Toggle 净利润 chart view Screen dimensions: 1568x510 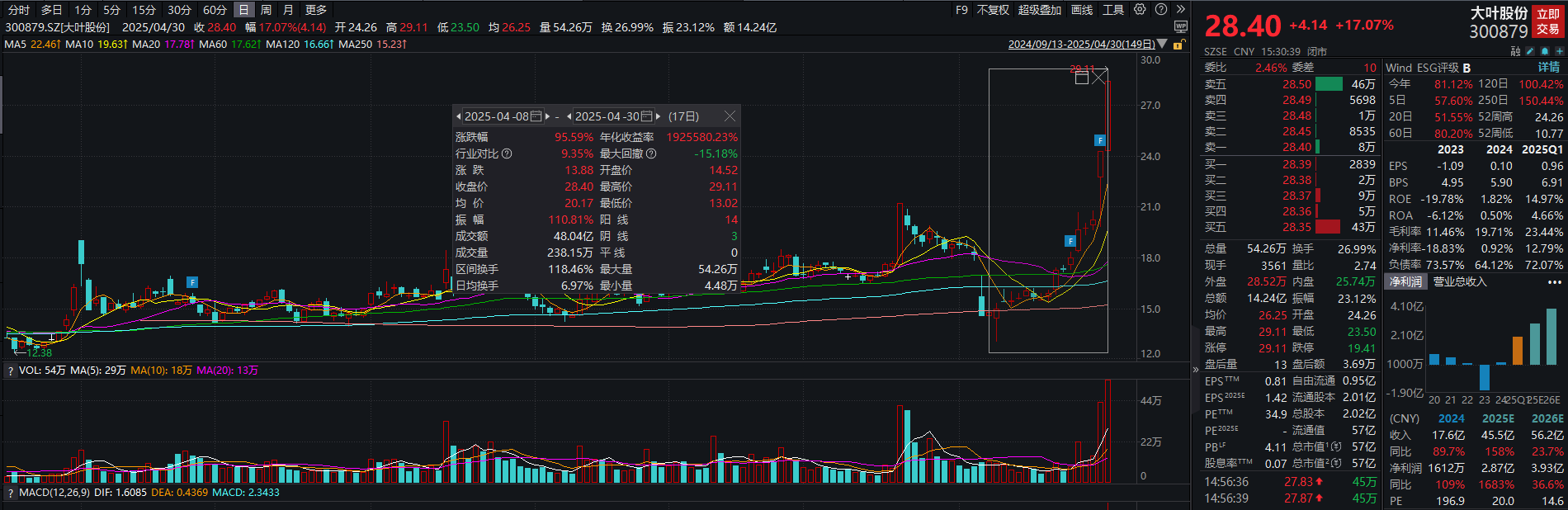1405,281
